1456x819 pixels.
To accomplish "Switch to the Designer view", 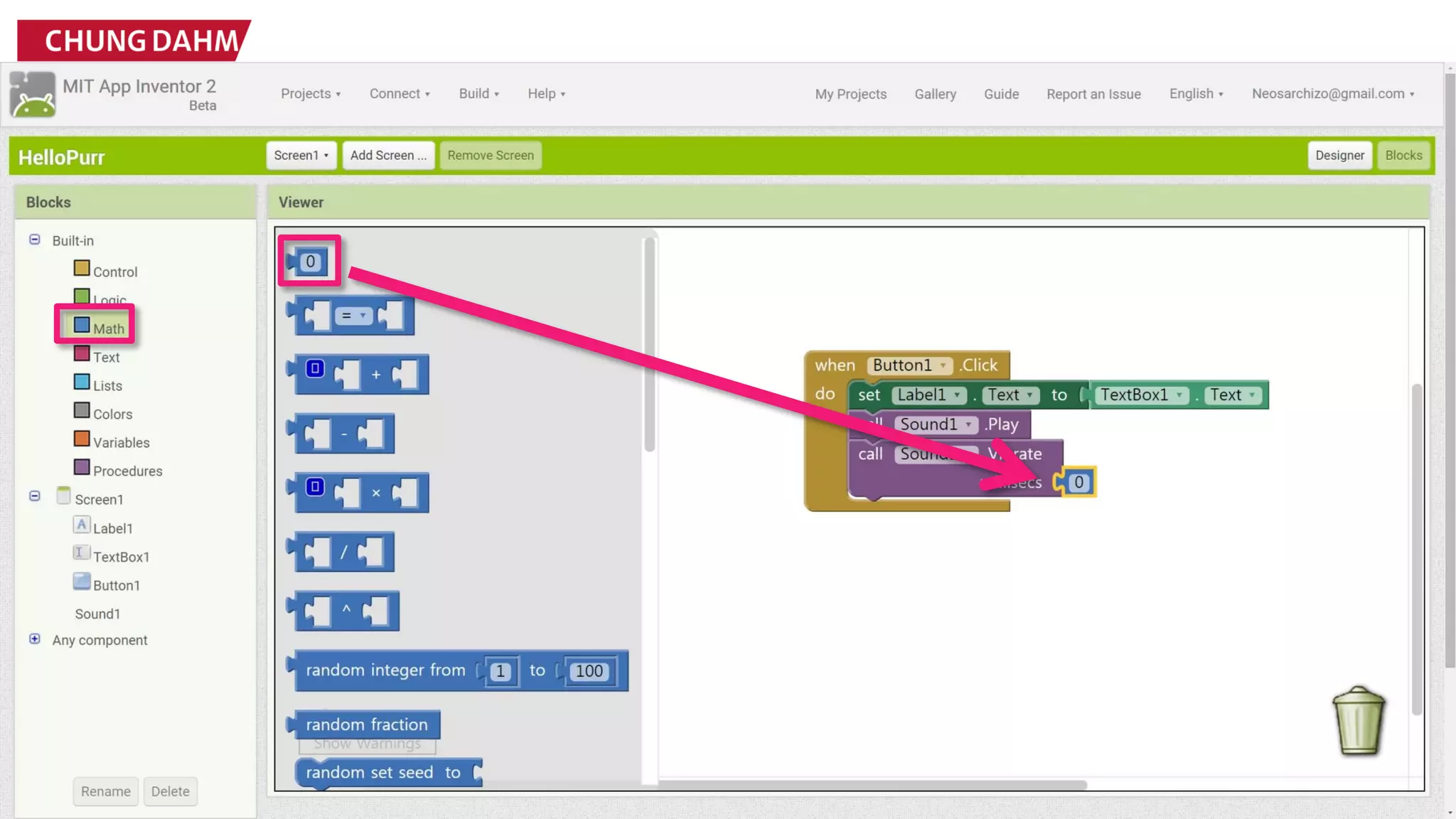I will pyautogui.click(x=1339, y=155).
